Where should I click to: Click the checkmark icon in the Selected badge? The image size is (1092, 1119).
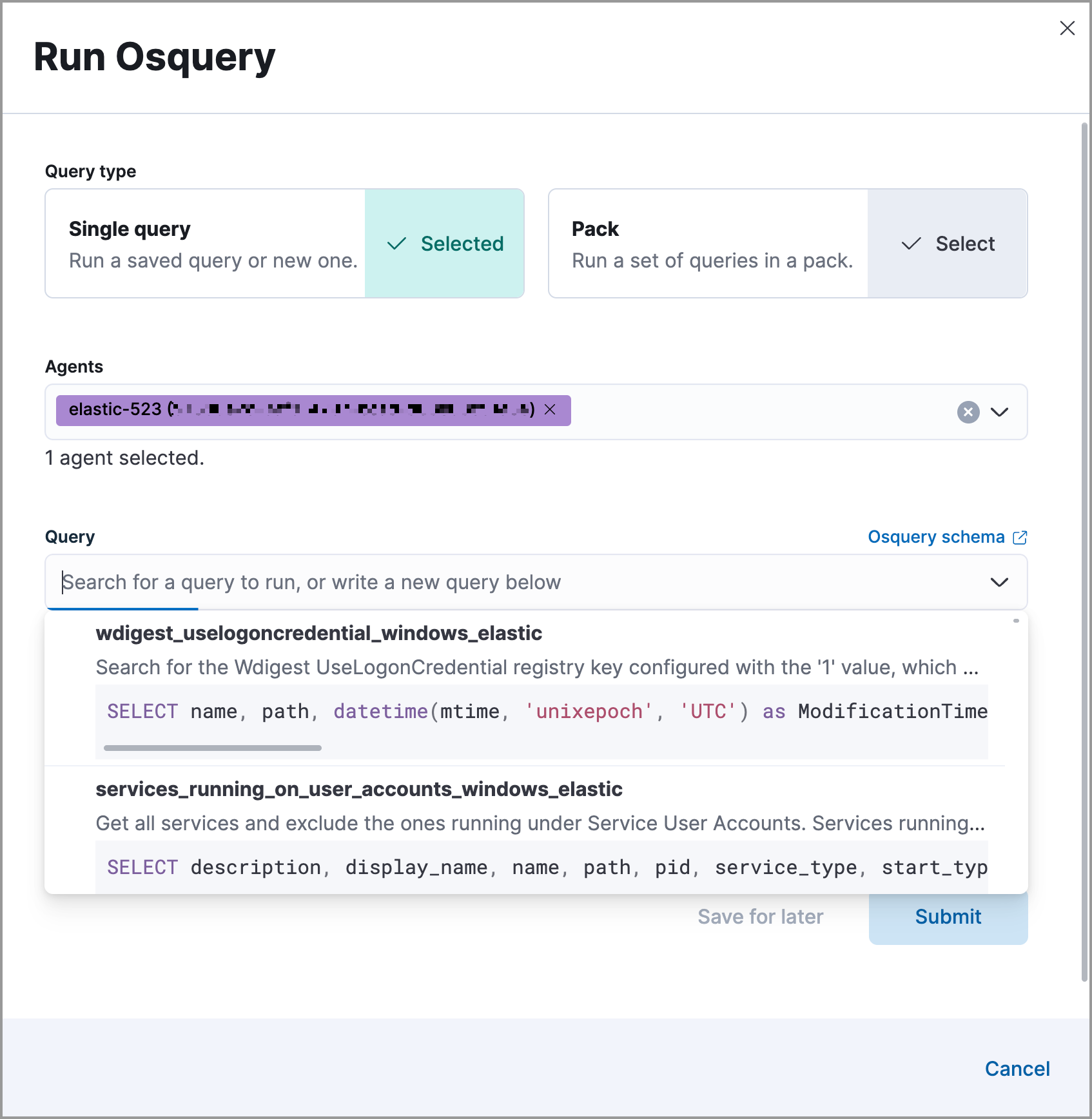(397, 244)
